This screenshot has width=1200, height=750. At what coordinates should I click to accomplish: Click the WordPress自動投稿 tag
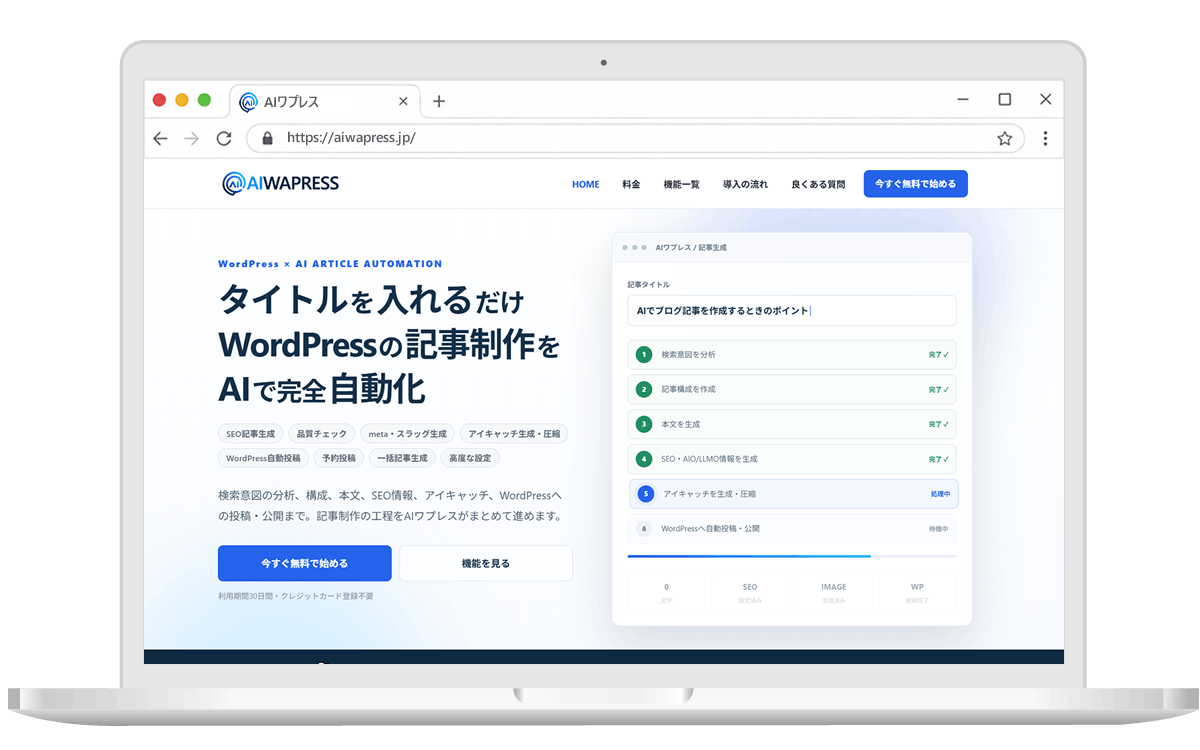pos(263,458)
